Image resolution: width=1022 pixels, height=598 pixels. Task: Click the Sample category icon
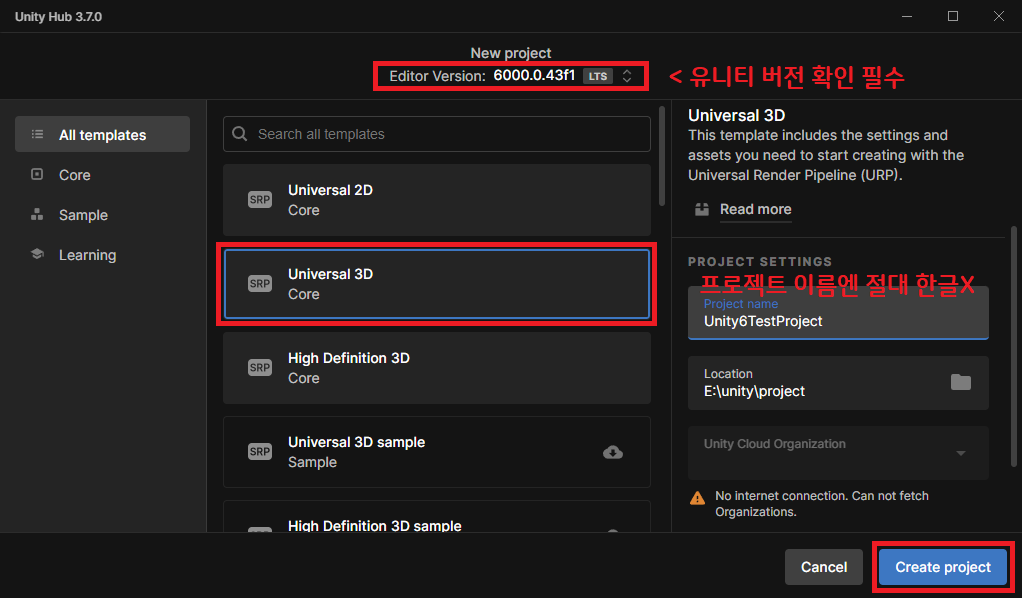[37, 214]
